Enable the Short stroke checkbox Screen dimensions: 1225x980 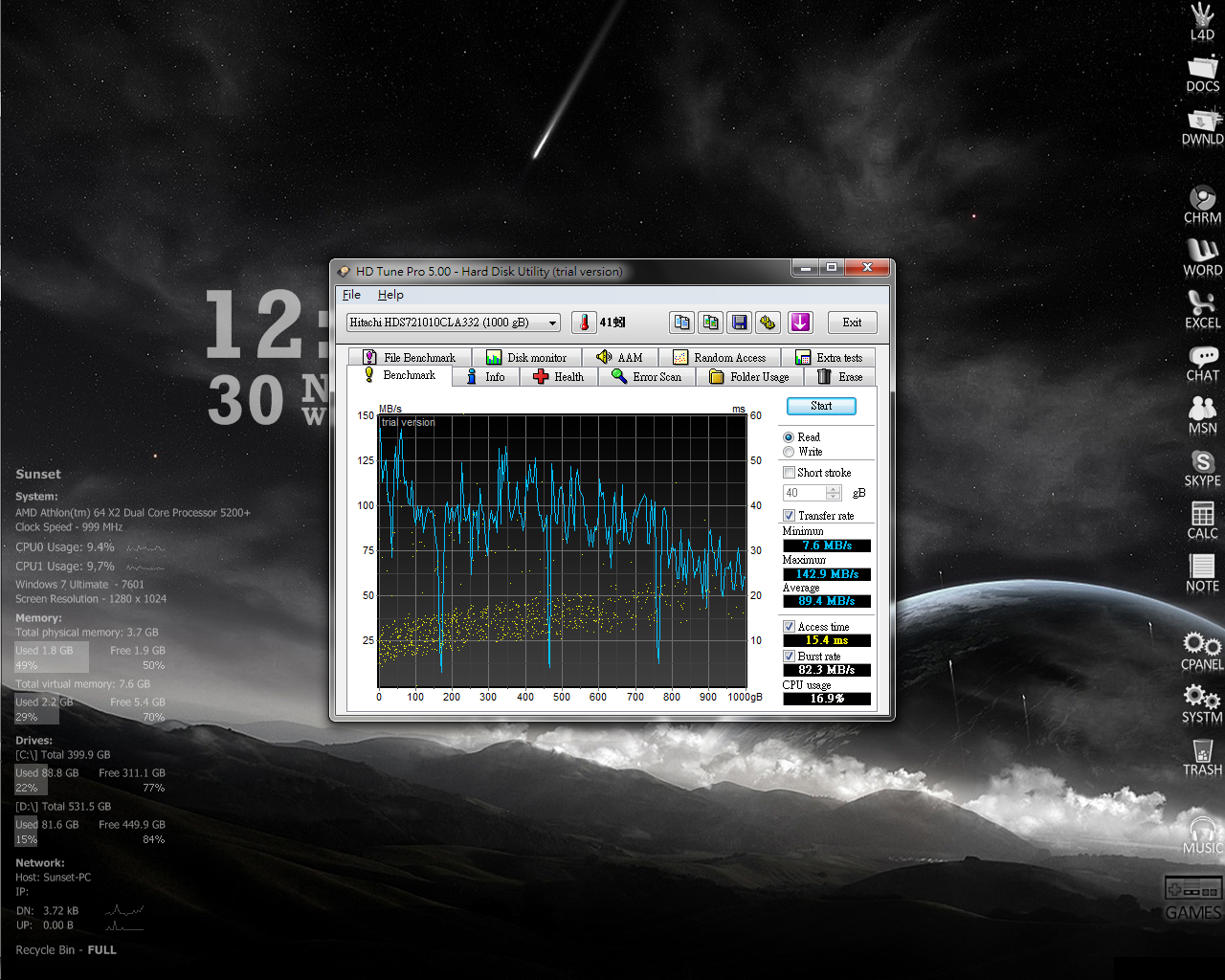click(x=789, y=473)
